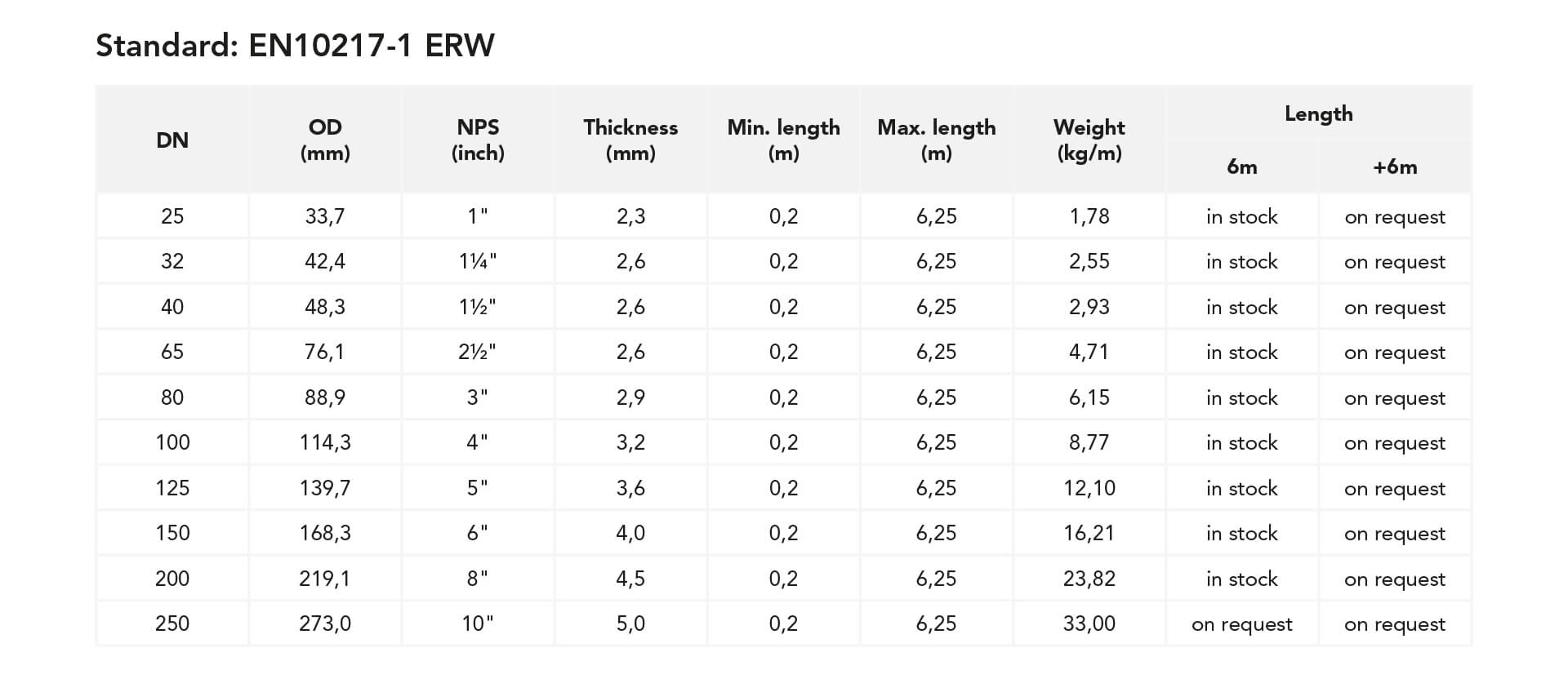Click the OD value 114,3

(x=325, y=442)
